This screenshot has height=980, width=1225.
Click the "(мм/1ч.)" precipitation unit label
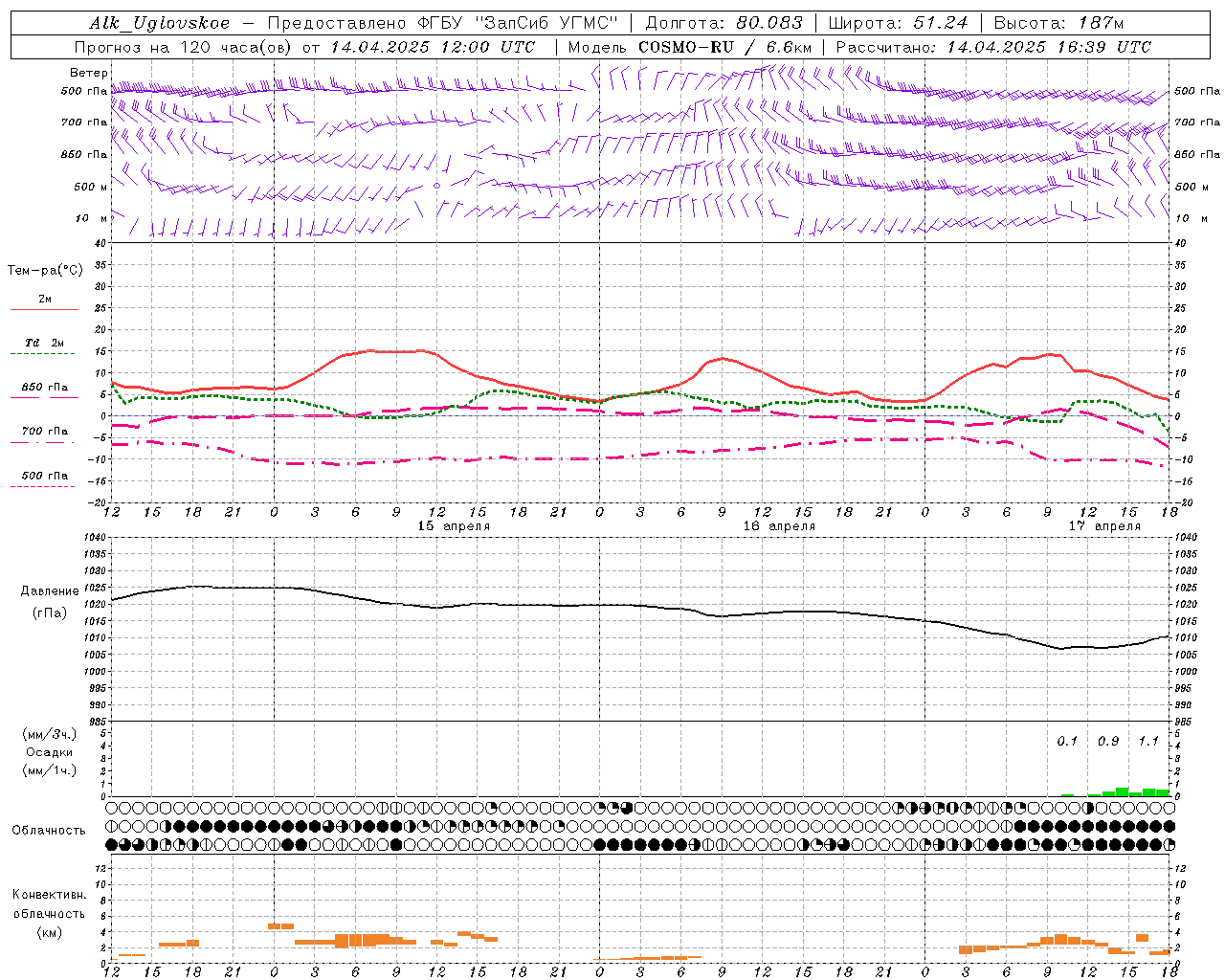[x=50, y=770]
